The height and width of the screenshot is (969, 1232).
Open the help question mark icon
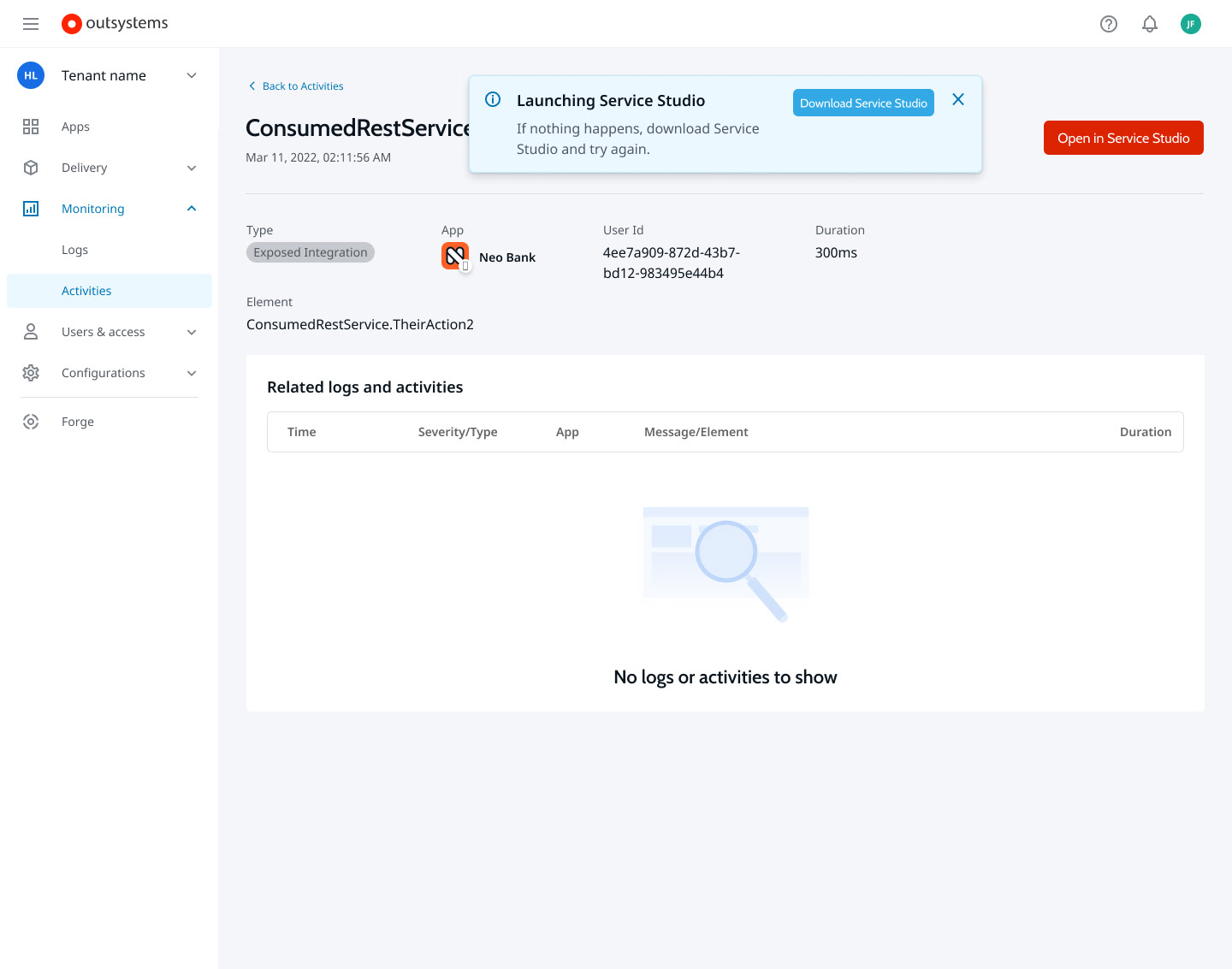point(1109,24)
